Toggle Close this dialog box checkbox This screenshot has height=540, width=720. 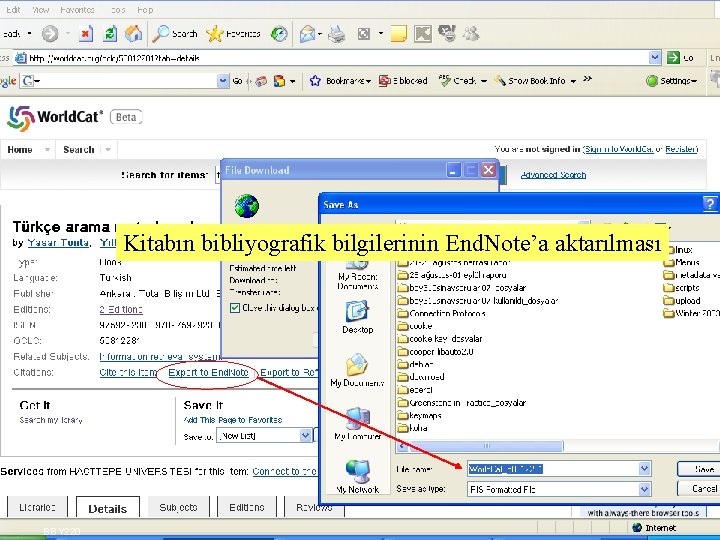tap(235, 308)
